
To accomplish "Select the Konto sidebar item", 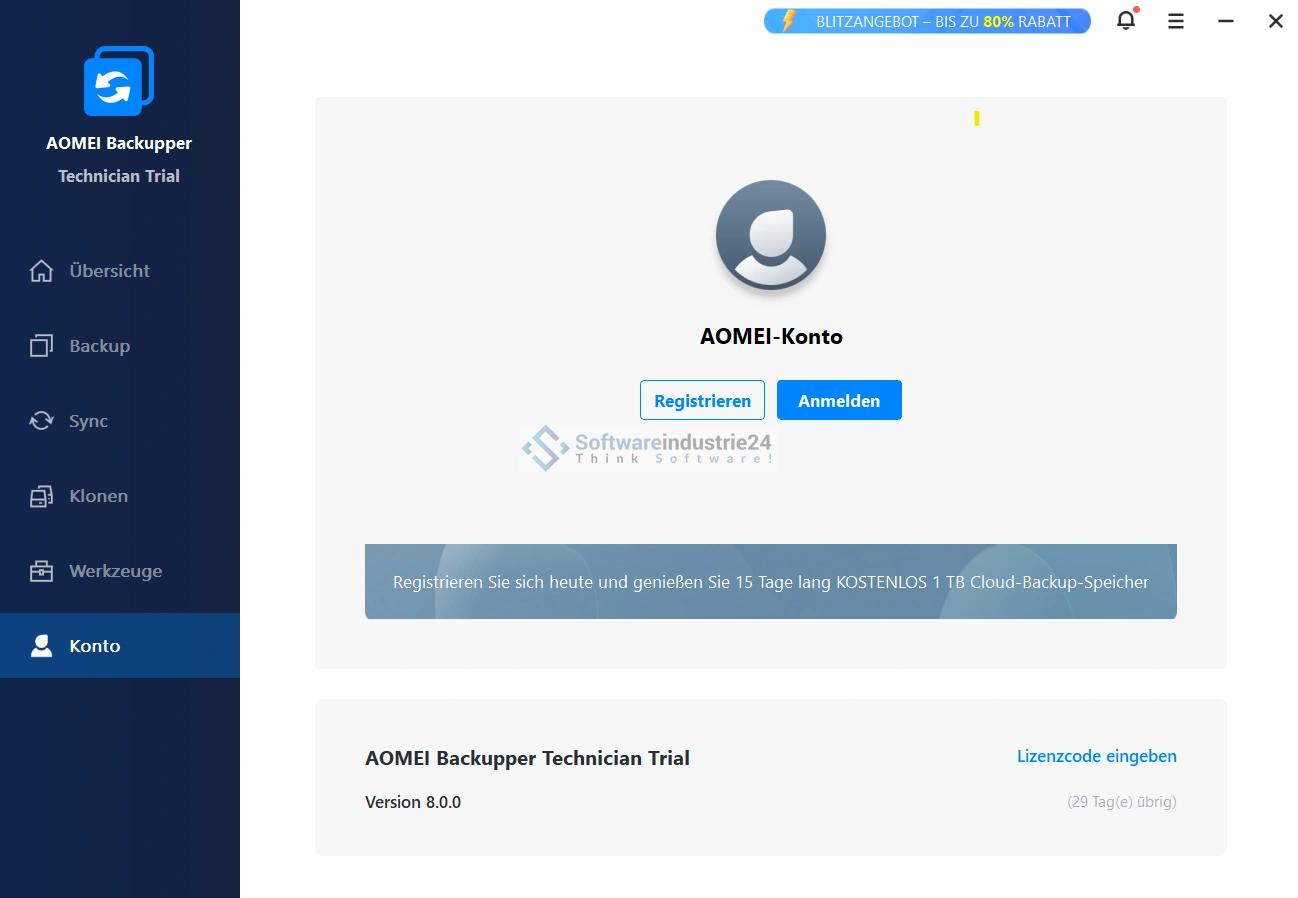I will click(95, 646).
